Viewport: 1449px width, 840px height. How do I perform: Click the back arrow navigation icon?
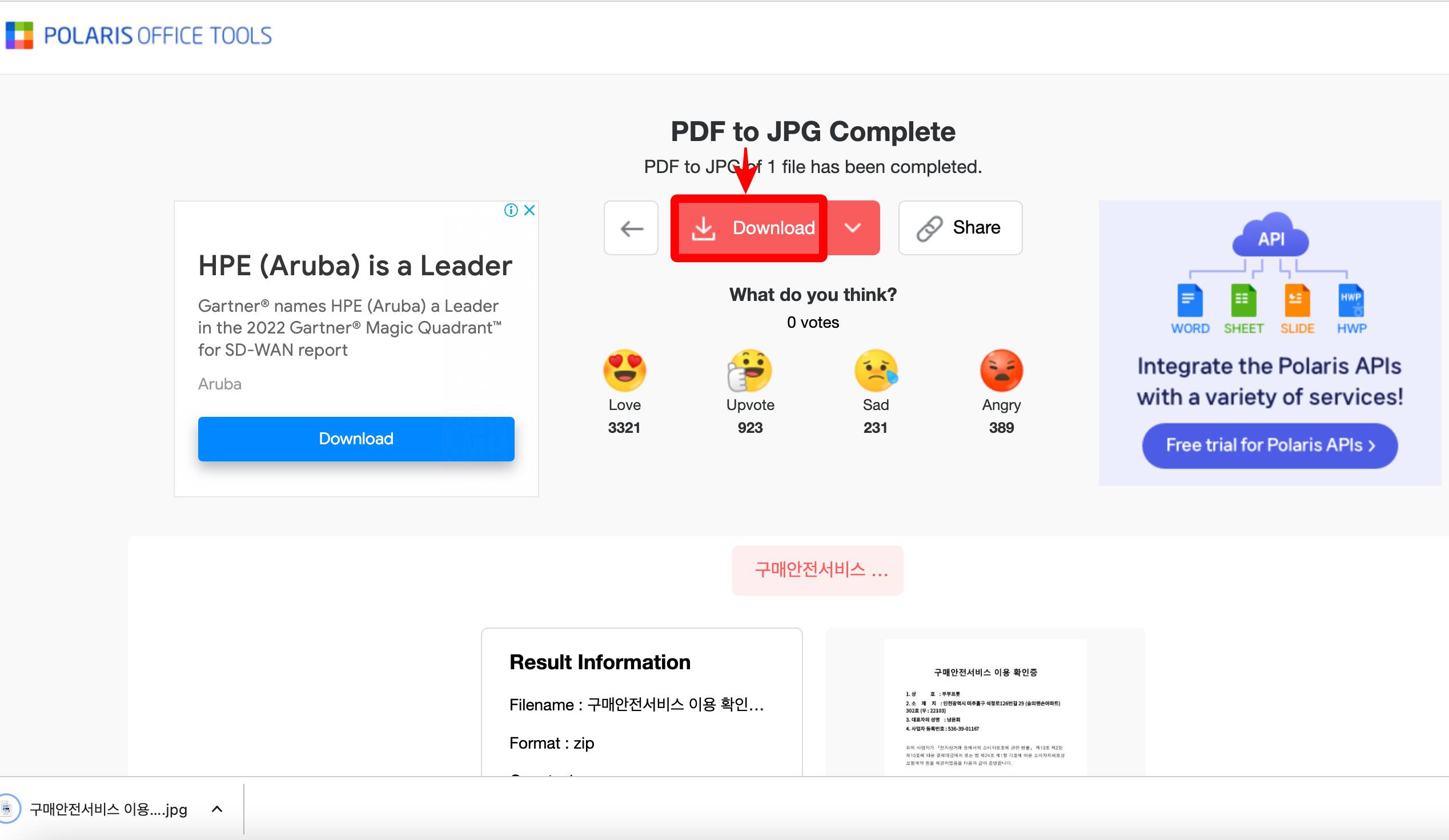(x=631, y=227)
